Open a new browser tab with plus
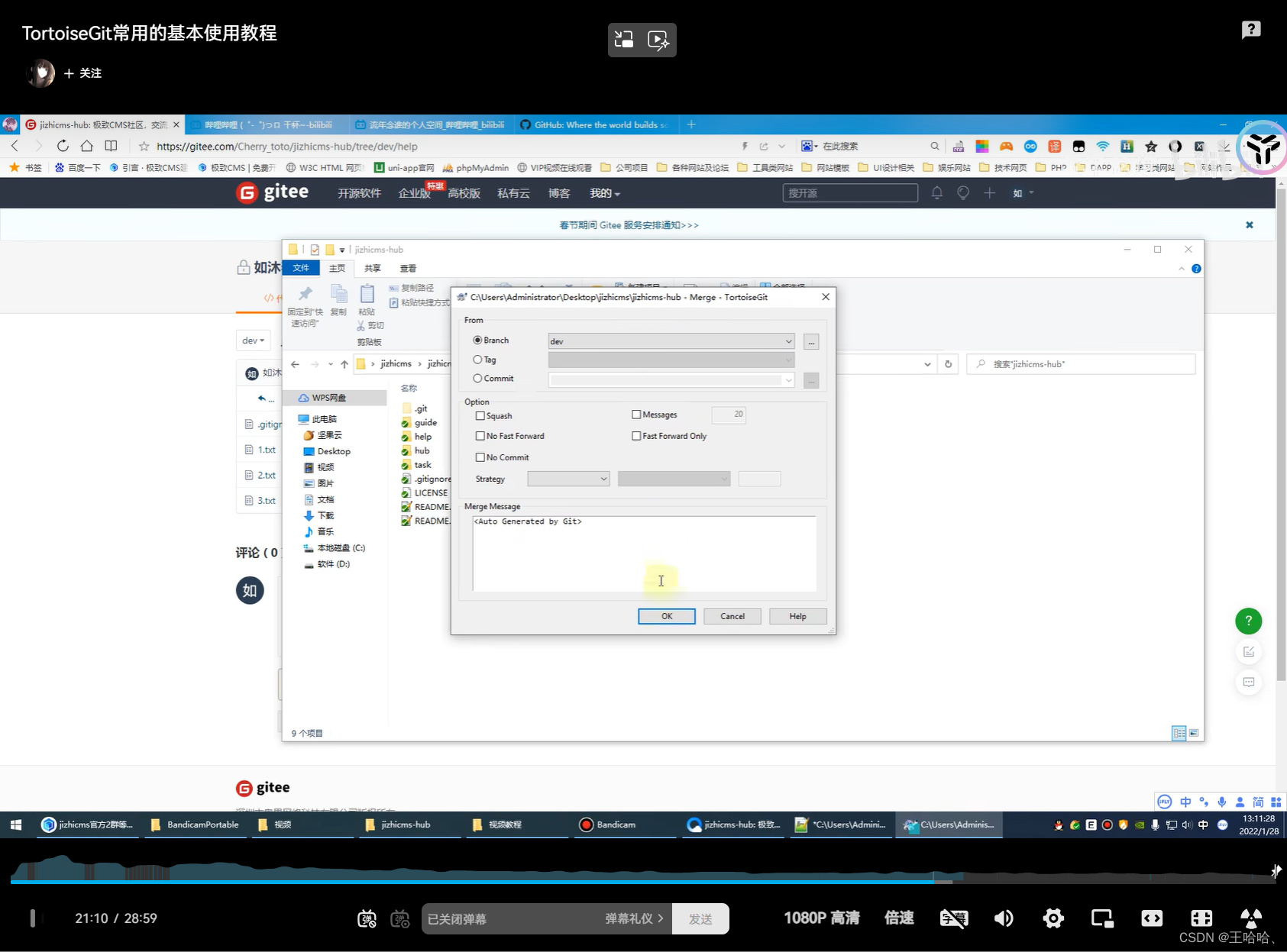1287x952 pixels. coord(691,124)
